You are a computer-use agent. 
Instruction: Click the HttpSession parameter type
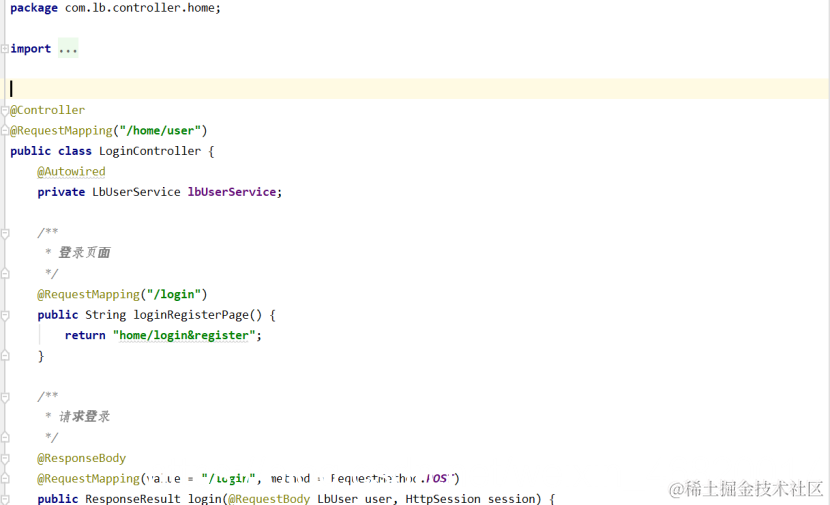[x=443, y=499]
